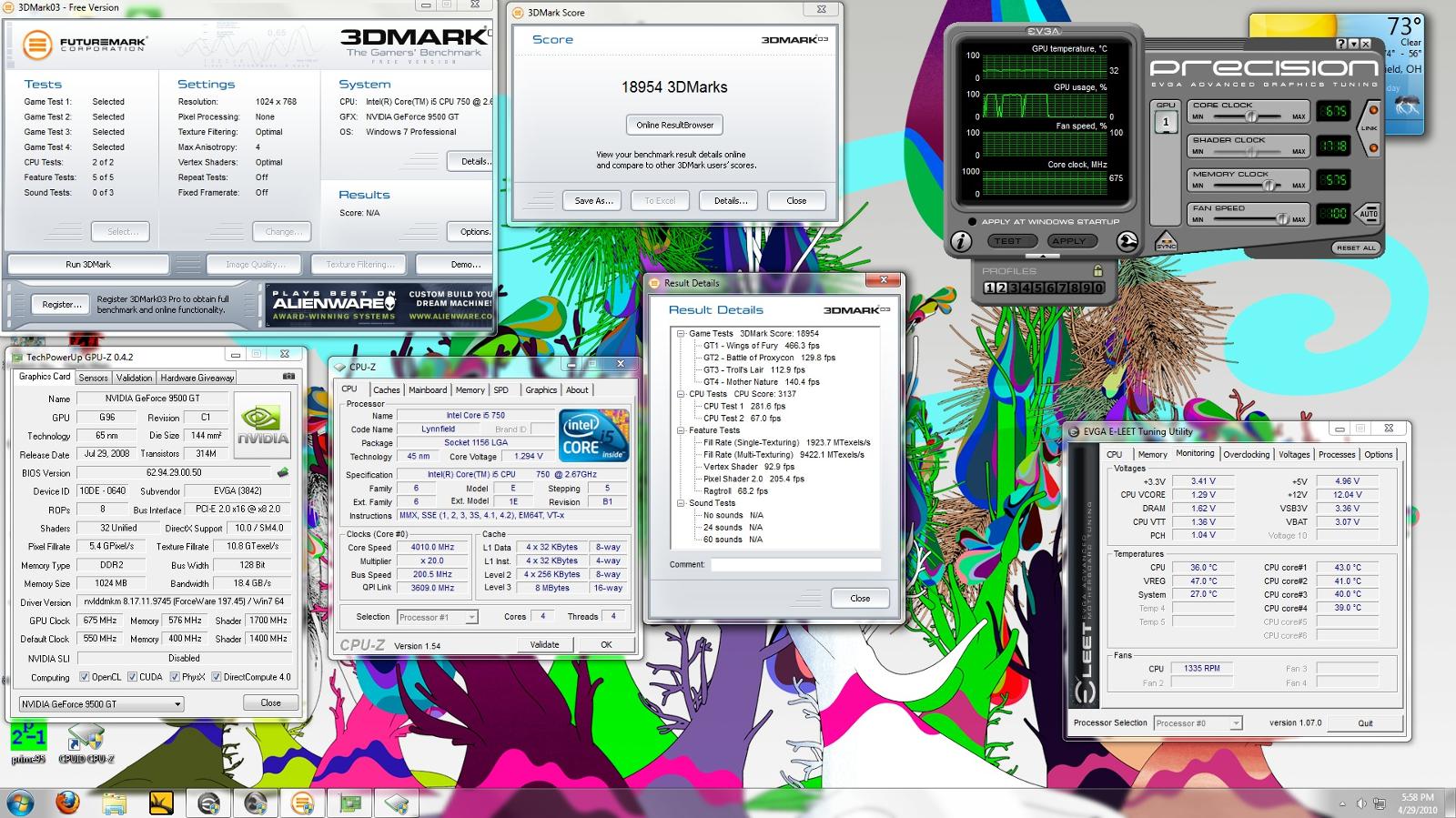Adjust the Fan Speed slider handle
1456x818 pixels.
(1282, 218)
